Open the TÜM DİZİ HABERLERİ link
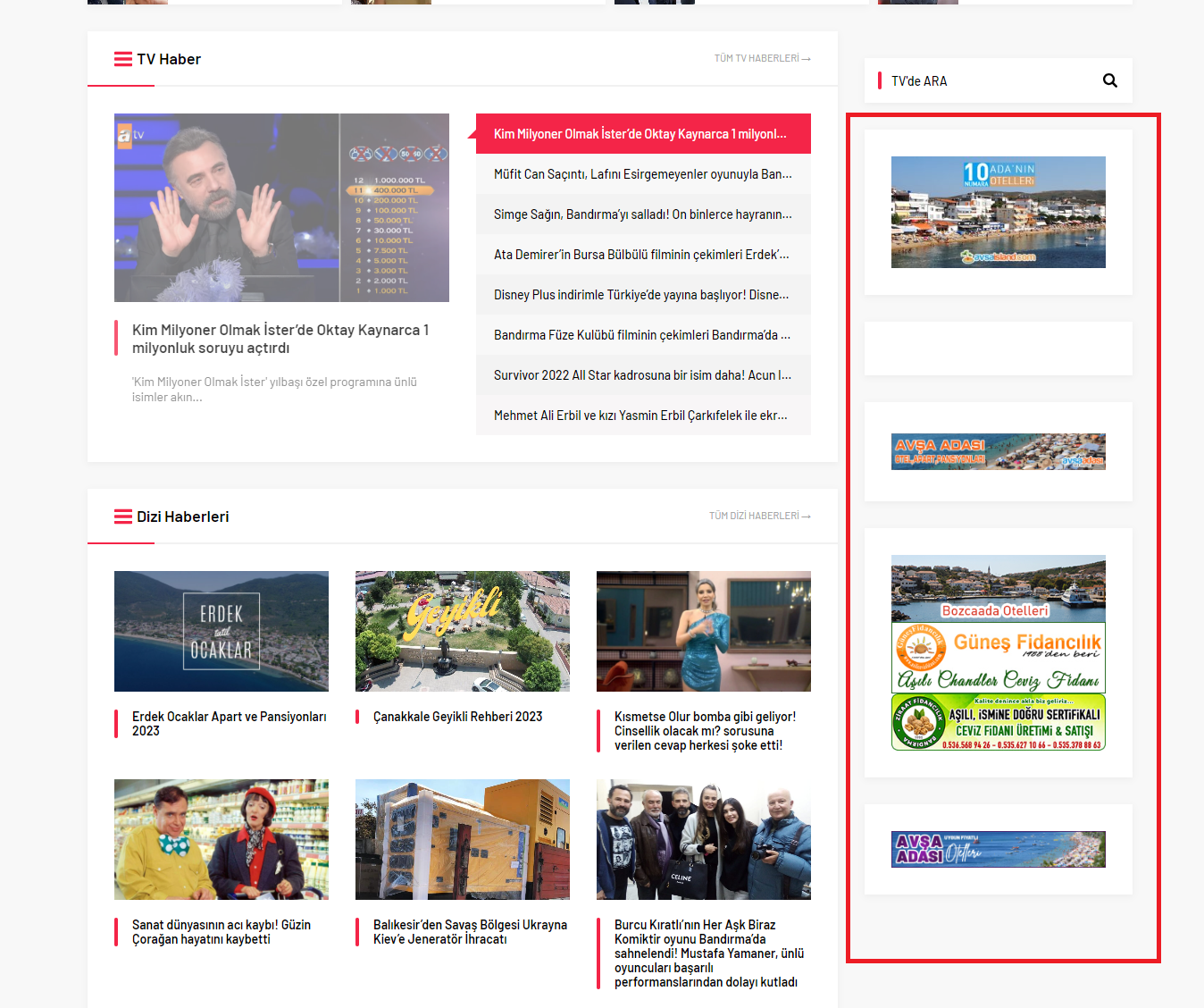 (759, 517)
